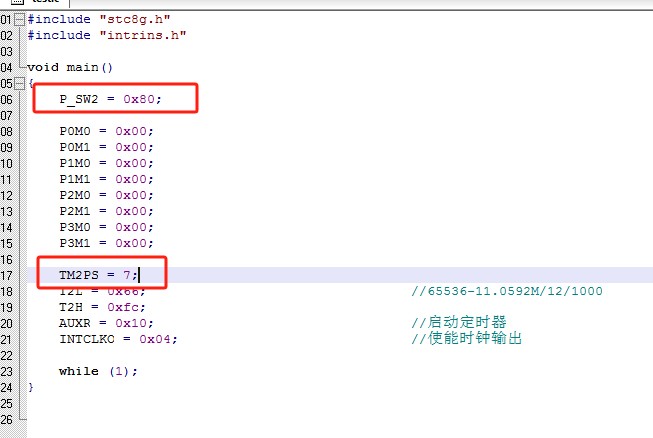Select line number 16 in the gutter
This screenshot has width=653, height=438.
(7, 259)
